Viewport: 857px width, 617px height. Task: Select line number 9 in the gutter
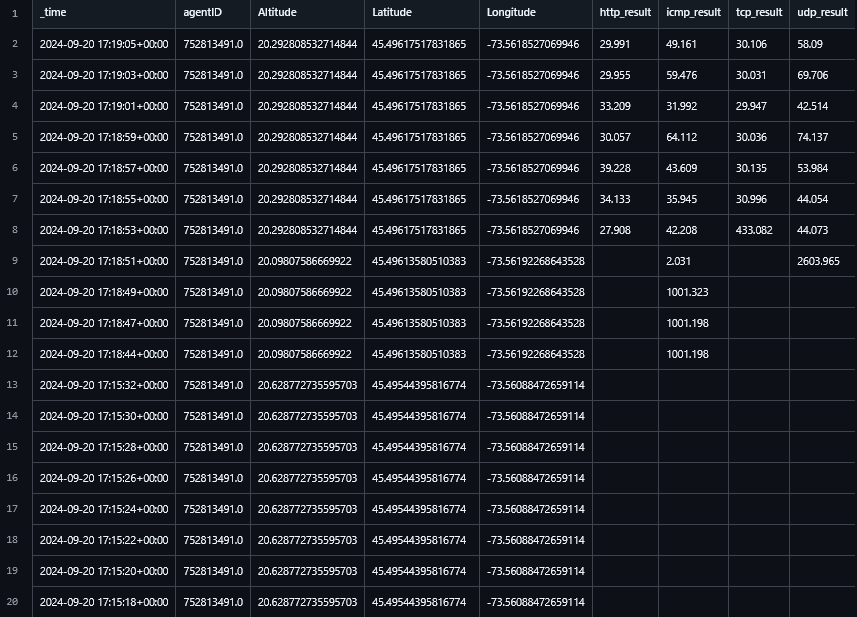15,261
